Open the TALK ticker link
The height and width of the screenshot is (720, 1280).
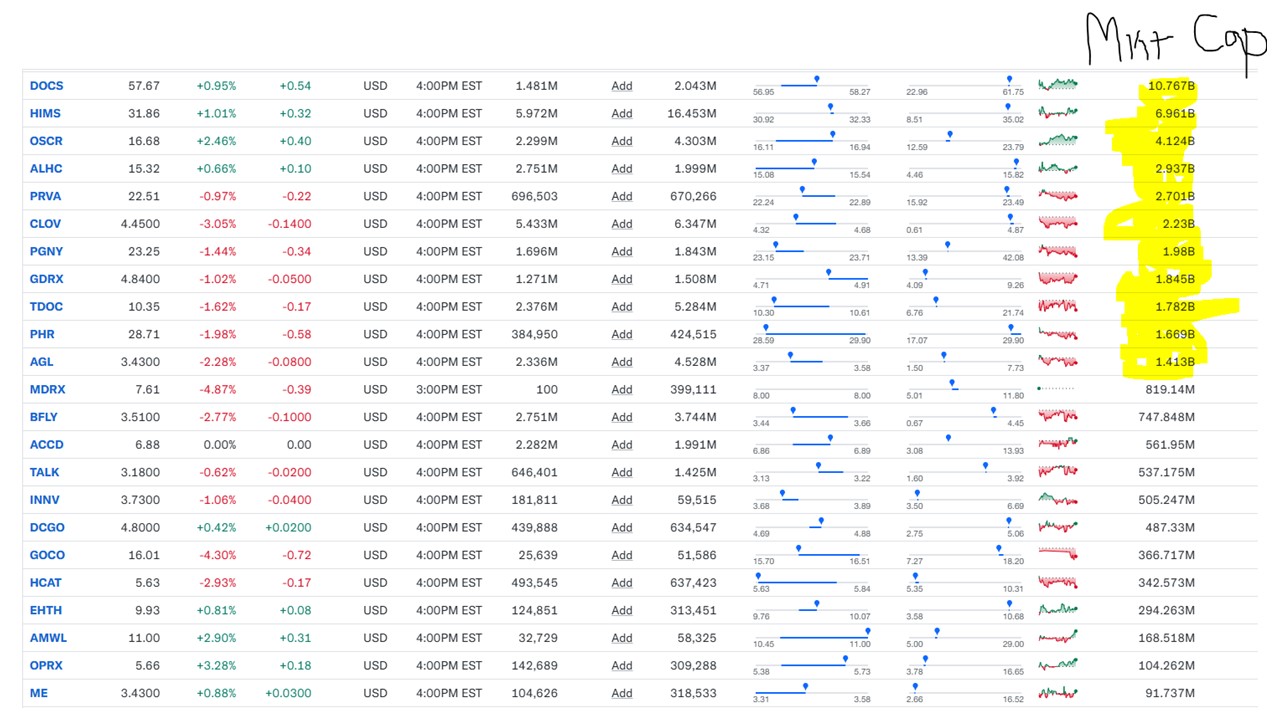click(x=44, y=472)
